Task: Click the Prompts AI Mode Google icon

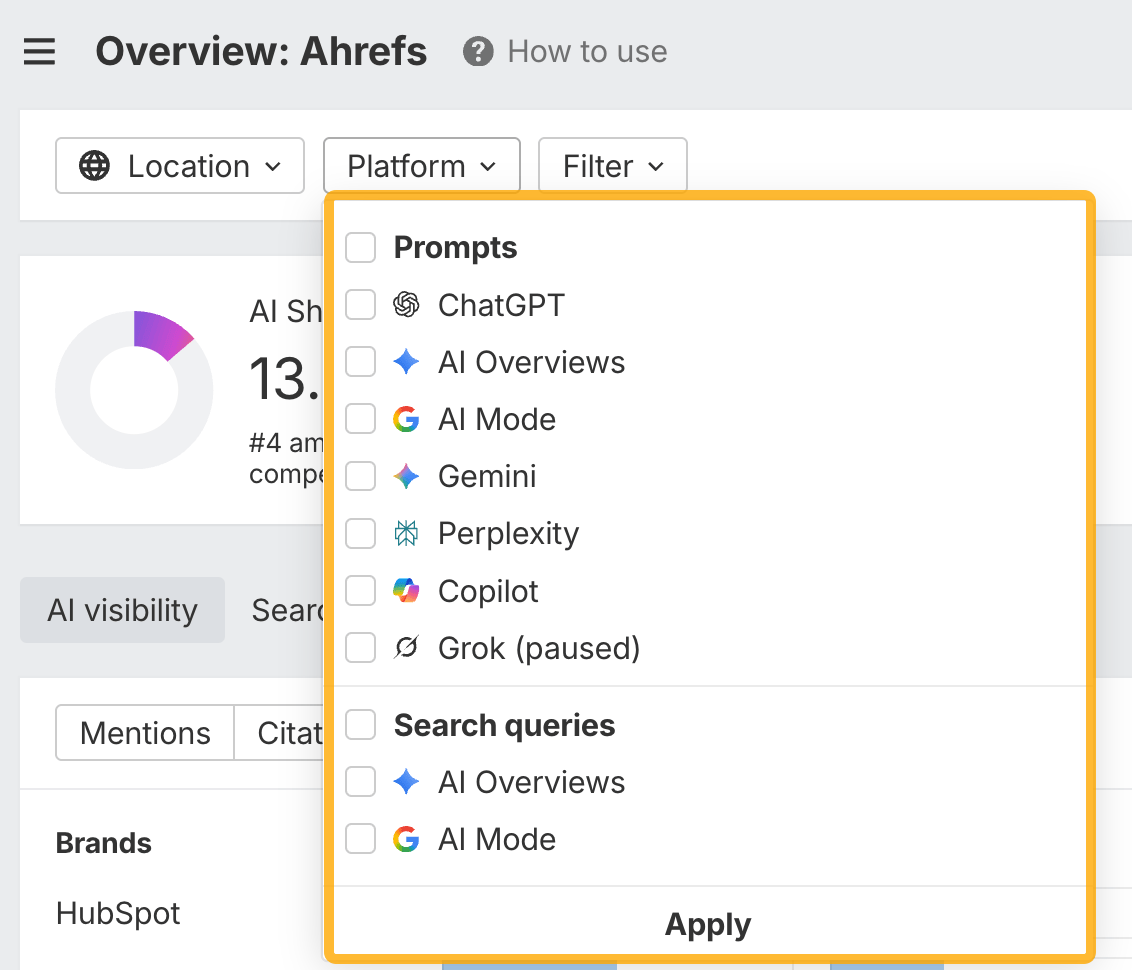Action: point(406,419)
